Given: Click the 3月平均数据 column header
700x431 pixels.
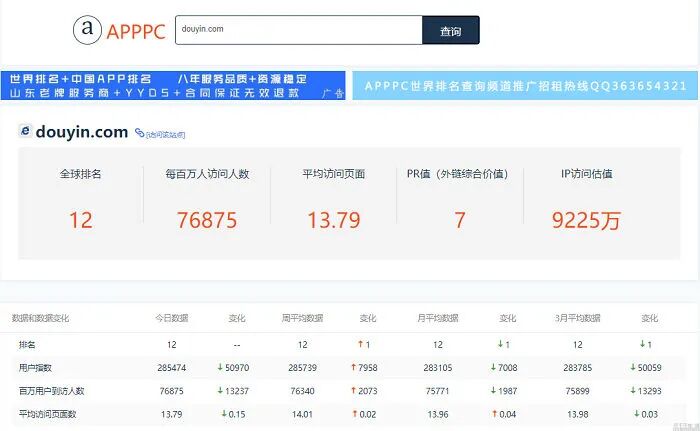Looking at the screenshot, I should [x=578, y=318].
